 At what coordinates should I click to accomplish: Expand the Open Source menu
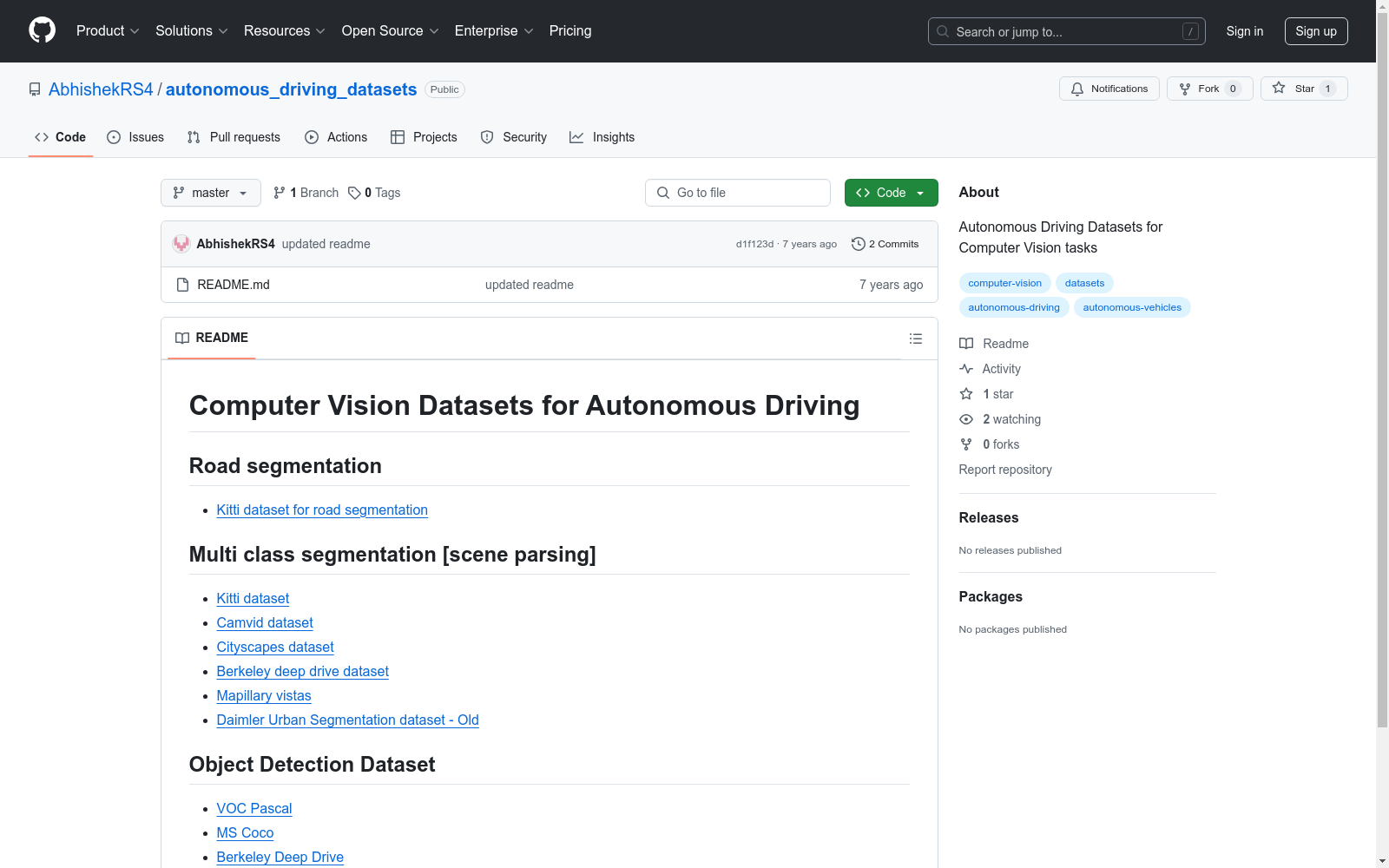[x=391, y=31]
